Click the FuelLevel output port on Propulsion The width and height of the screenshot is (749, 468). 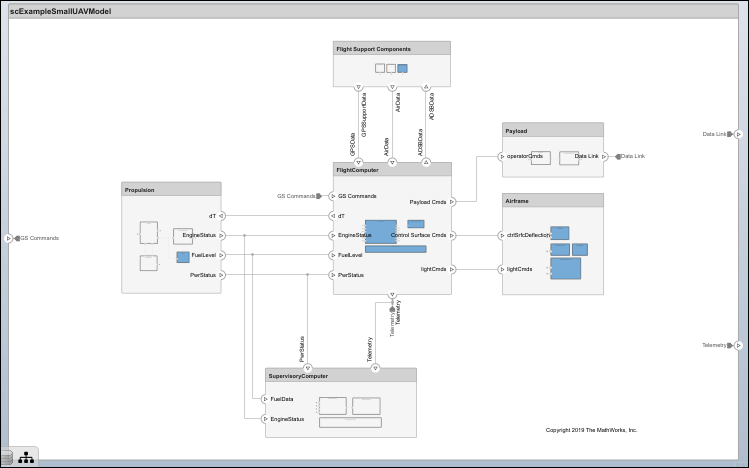point(221,255)
